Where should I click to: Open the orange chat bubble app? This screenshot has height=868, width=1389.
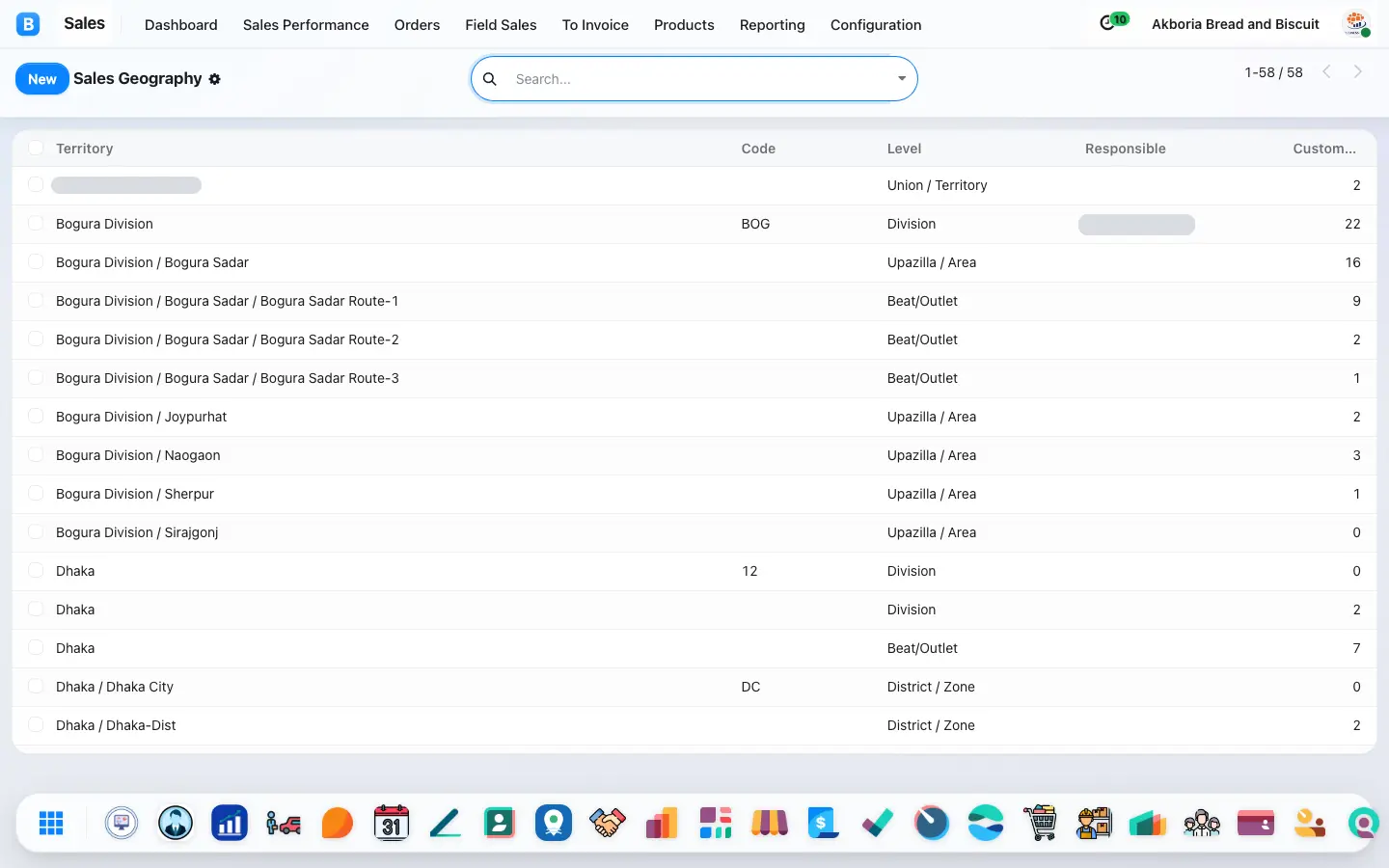[338, 823]
